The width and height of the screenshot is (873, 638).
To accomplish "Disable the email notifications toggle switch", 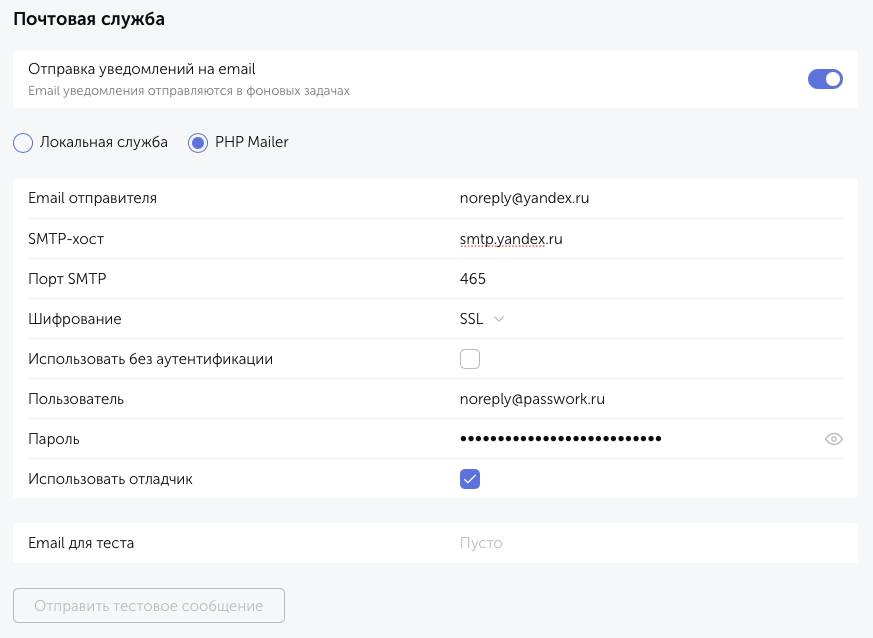I will point(825,79).
